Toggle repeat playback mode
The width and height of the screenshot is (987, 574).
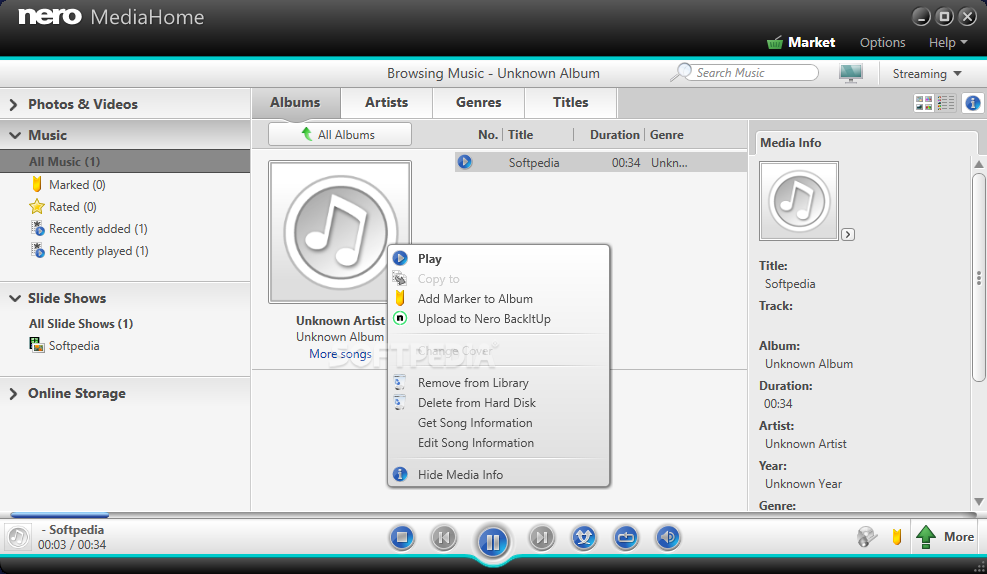626,537
